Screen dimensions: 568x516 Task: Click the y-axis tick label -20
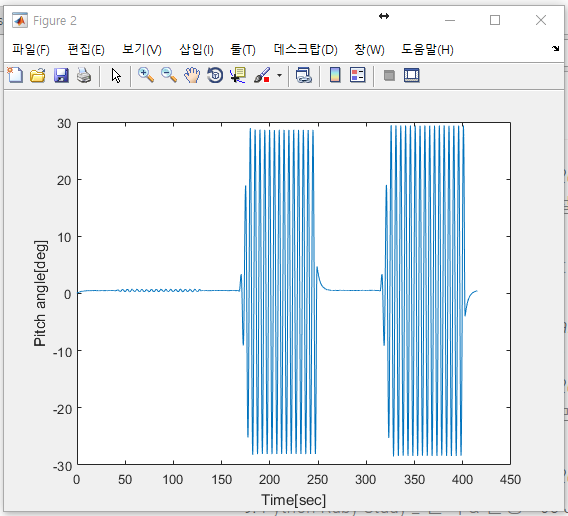[x=62, y=409]
